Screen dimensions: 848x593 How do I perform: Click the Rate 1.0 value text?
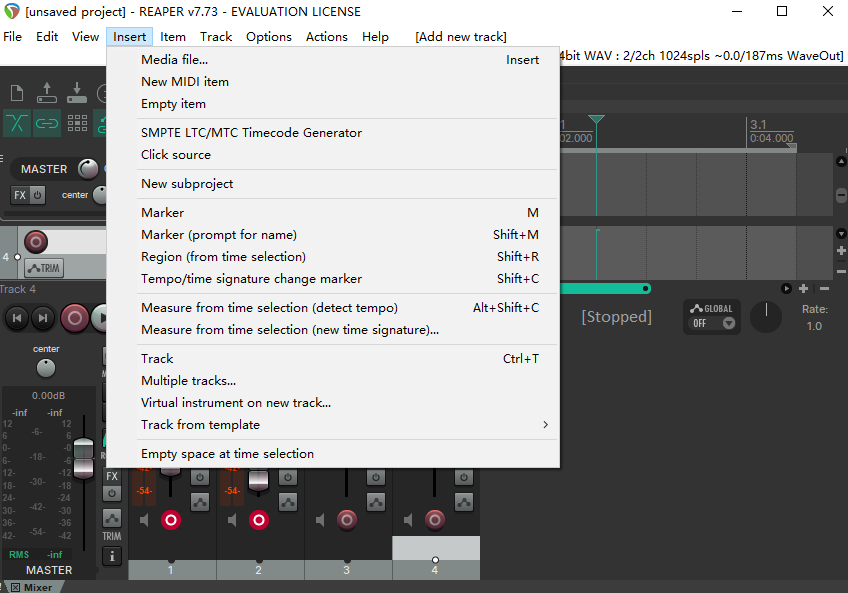pos(814,326)
